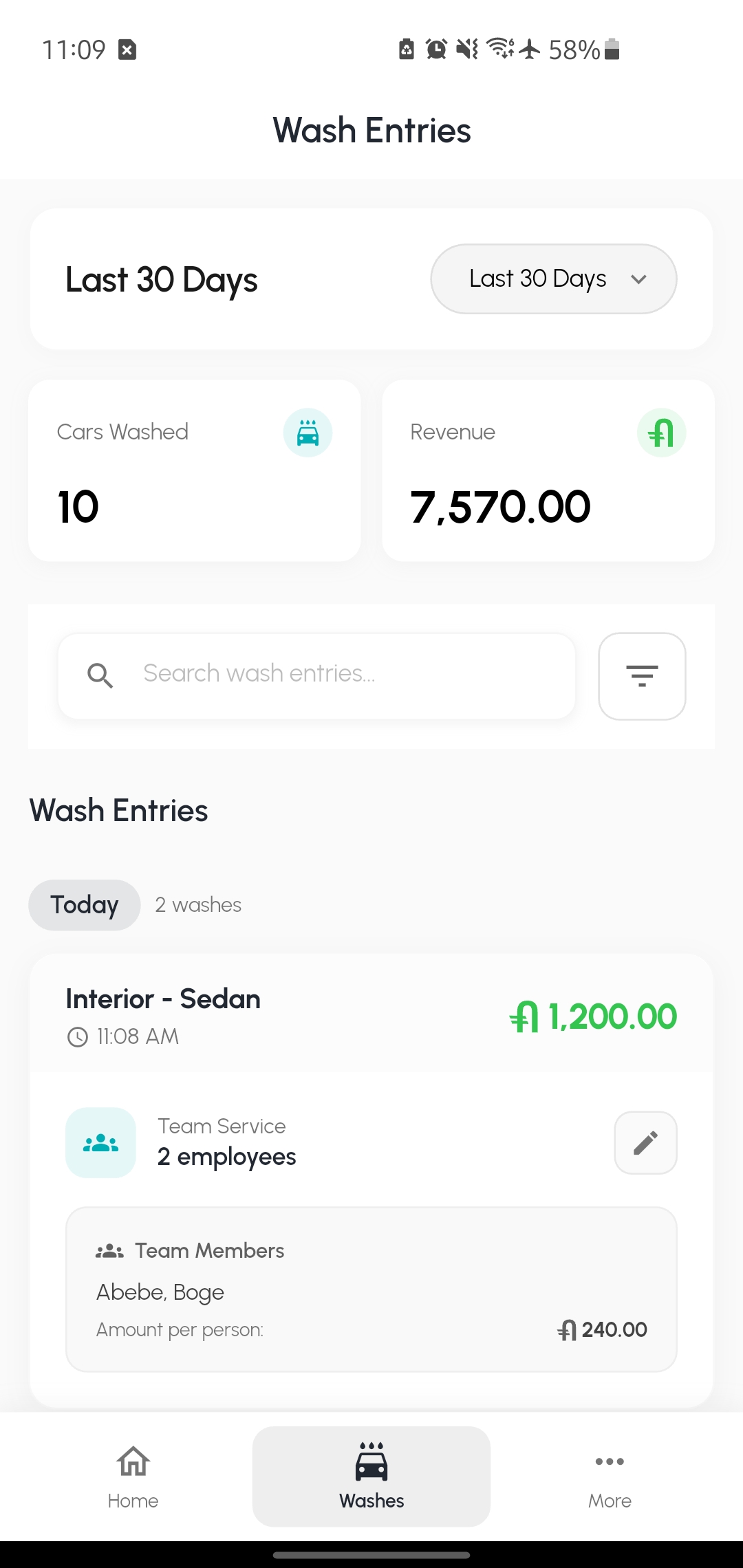This screenshot has height=1568, width=743.
Task: Tap the small Team Members icon
Action: pyautogui.click(x=109, y=1251)
